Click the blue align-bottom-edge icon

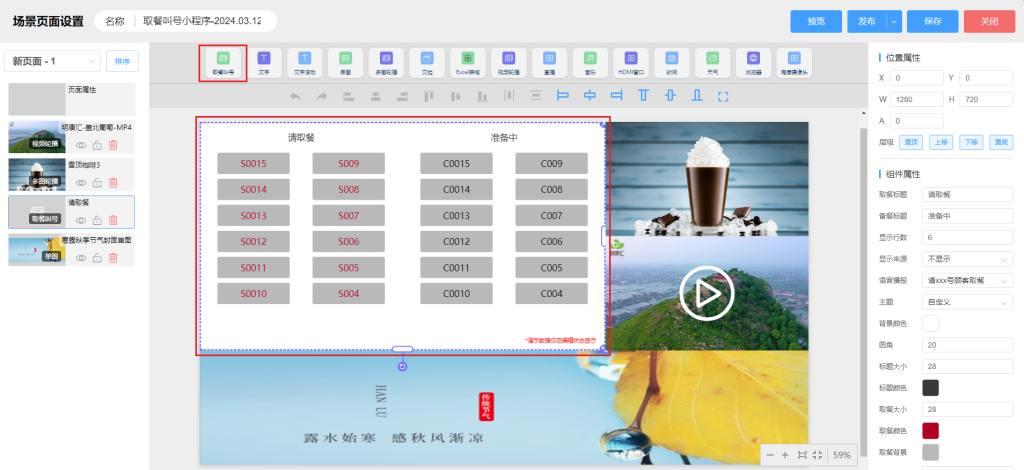[697, 96]
